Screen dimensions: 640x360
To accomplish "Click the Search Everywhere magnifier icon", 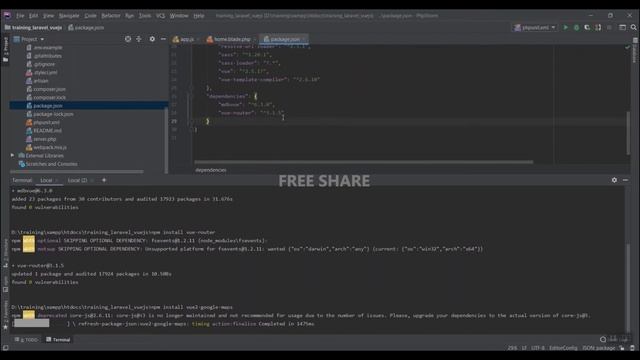I will [633, 27].
